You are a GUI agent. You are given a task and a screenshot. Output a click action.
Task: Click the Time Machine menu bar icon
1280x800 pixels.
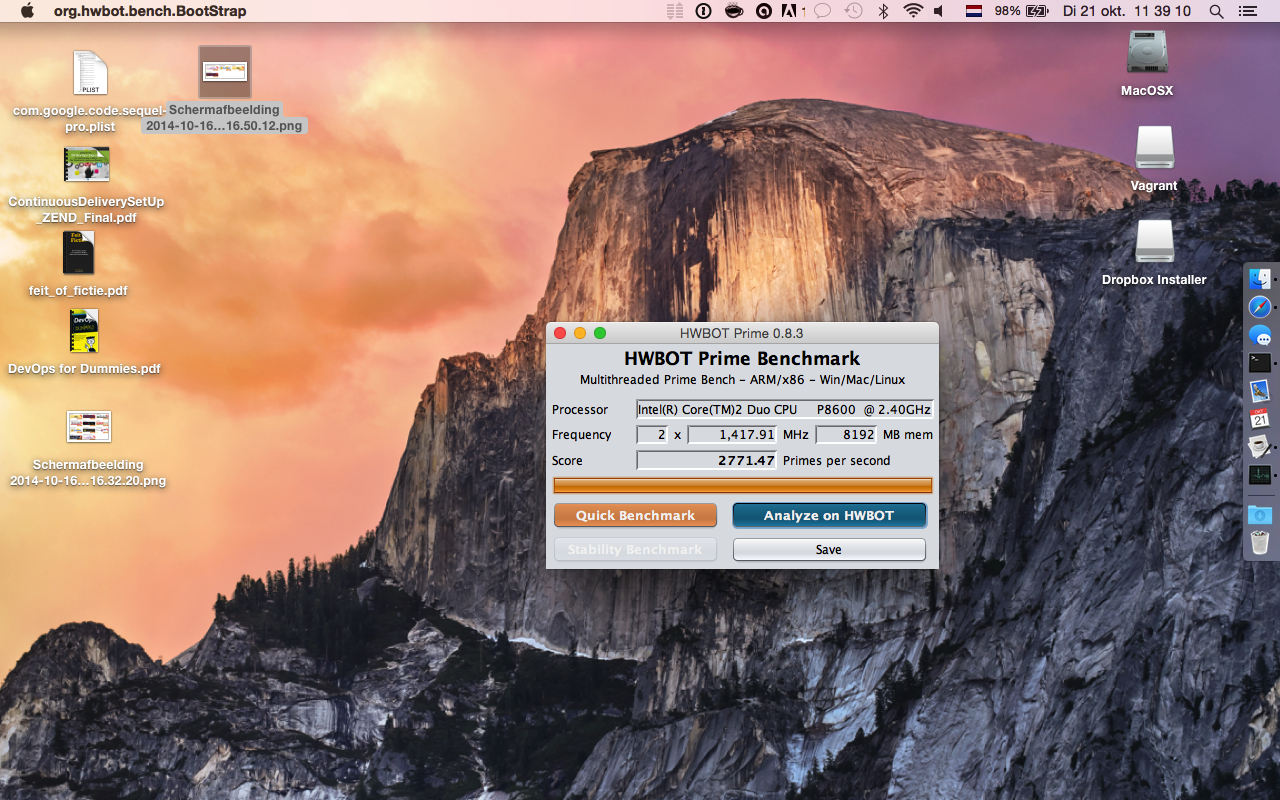point(853,11)
